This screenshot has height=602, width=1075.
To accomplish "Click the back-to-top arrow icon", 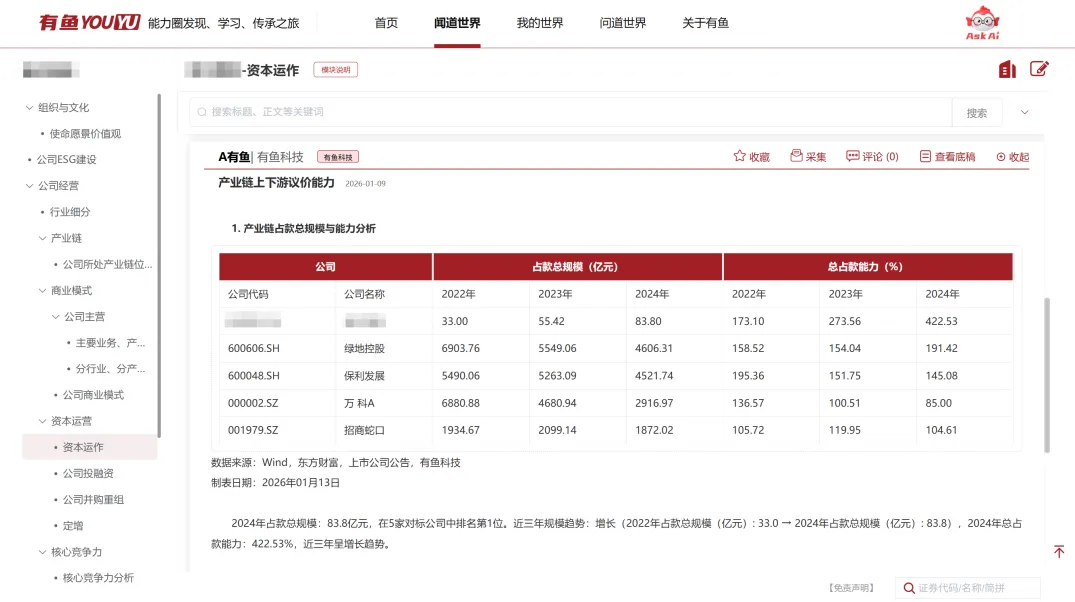I will point(1059,551).
